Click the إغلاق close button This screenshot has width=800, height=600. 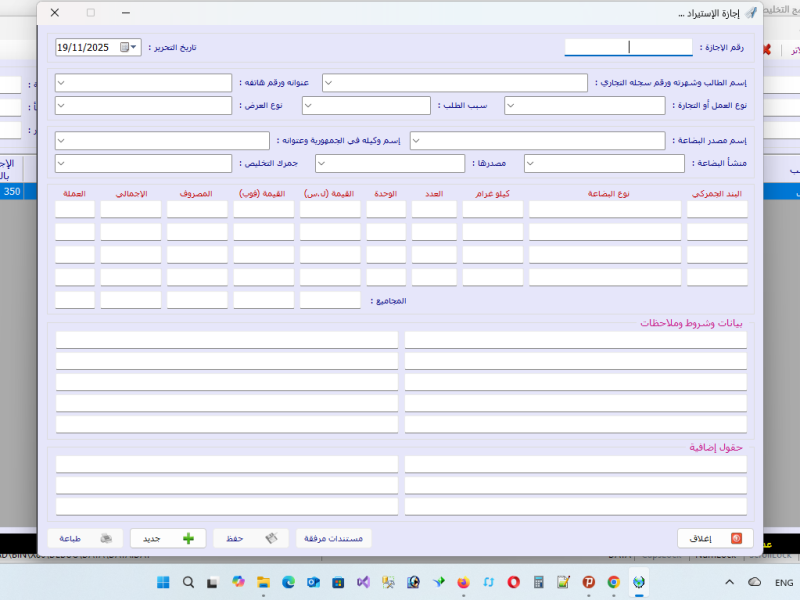click(715, 538)
